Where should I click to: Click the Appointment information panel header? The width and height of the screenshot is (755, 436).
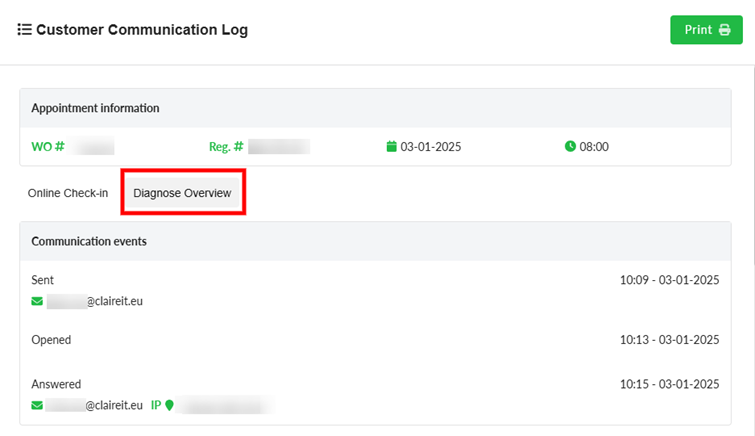(95, 108)
